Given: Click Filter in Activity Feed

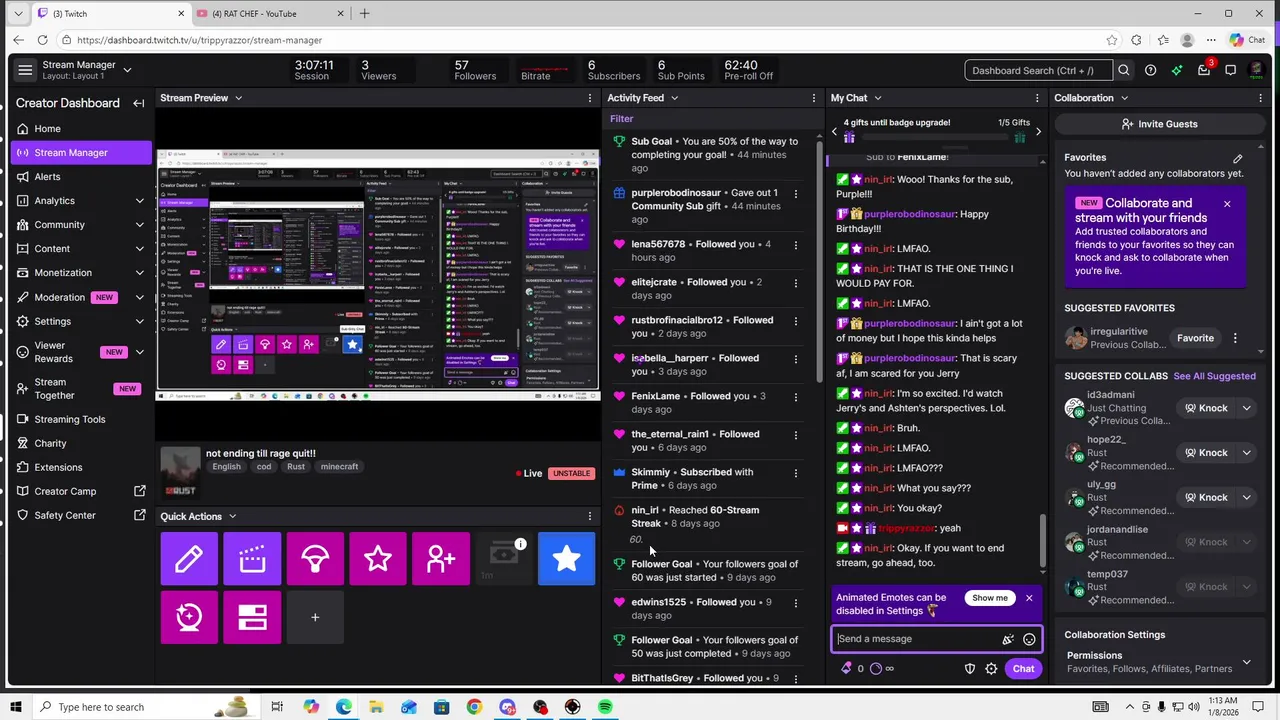Looking at the screenshot, I should pos(622,119).
